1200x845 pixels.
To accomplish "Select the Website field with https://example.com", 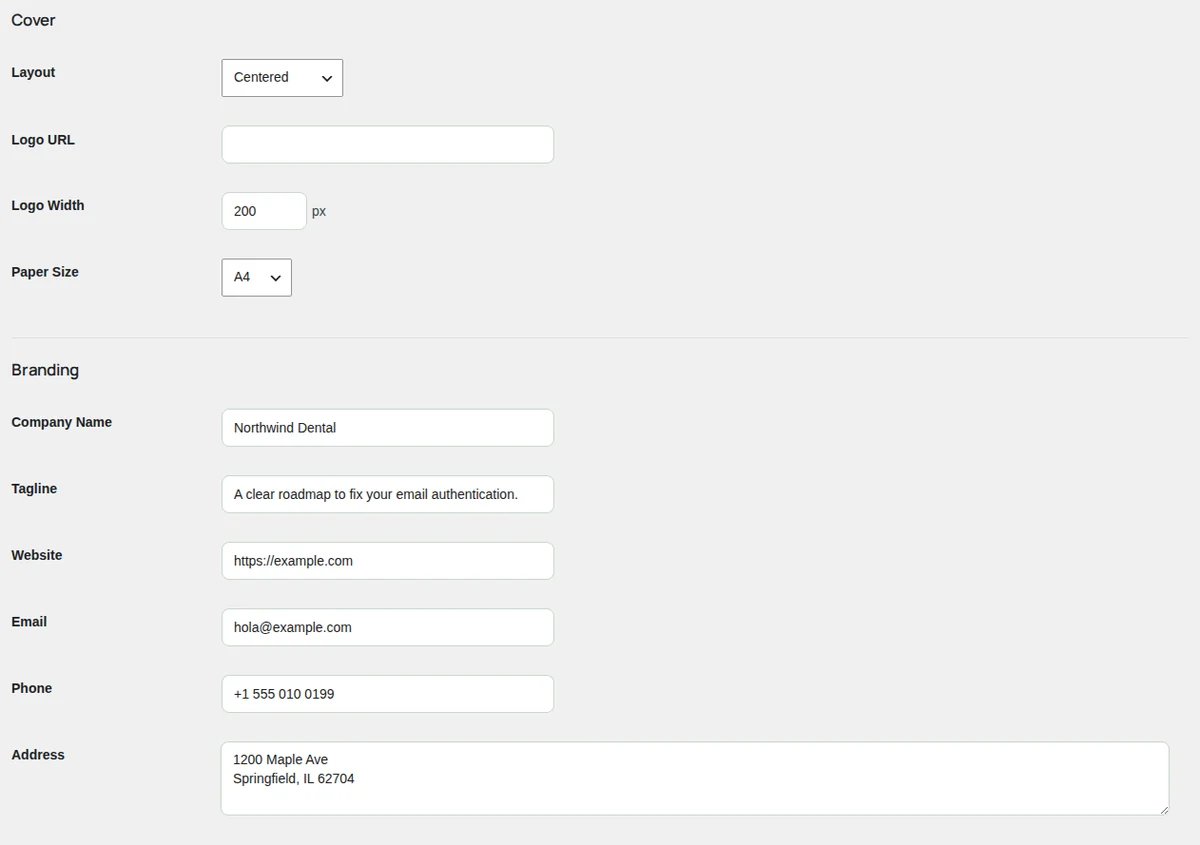I will (x=387, y=561).
